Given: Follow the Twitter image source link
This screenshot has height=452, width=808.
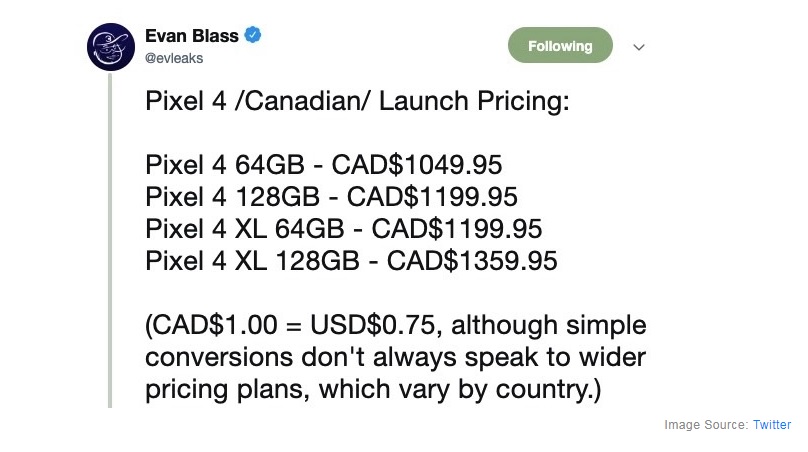Looking at the screenshot, I should pos(772,425).
